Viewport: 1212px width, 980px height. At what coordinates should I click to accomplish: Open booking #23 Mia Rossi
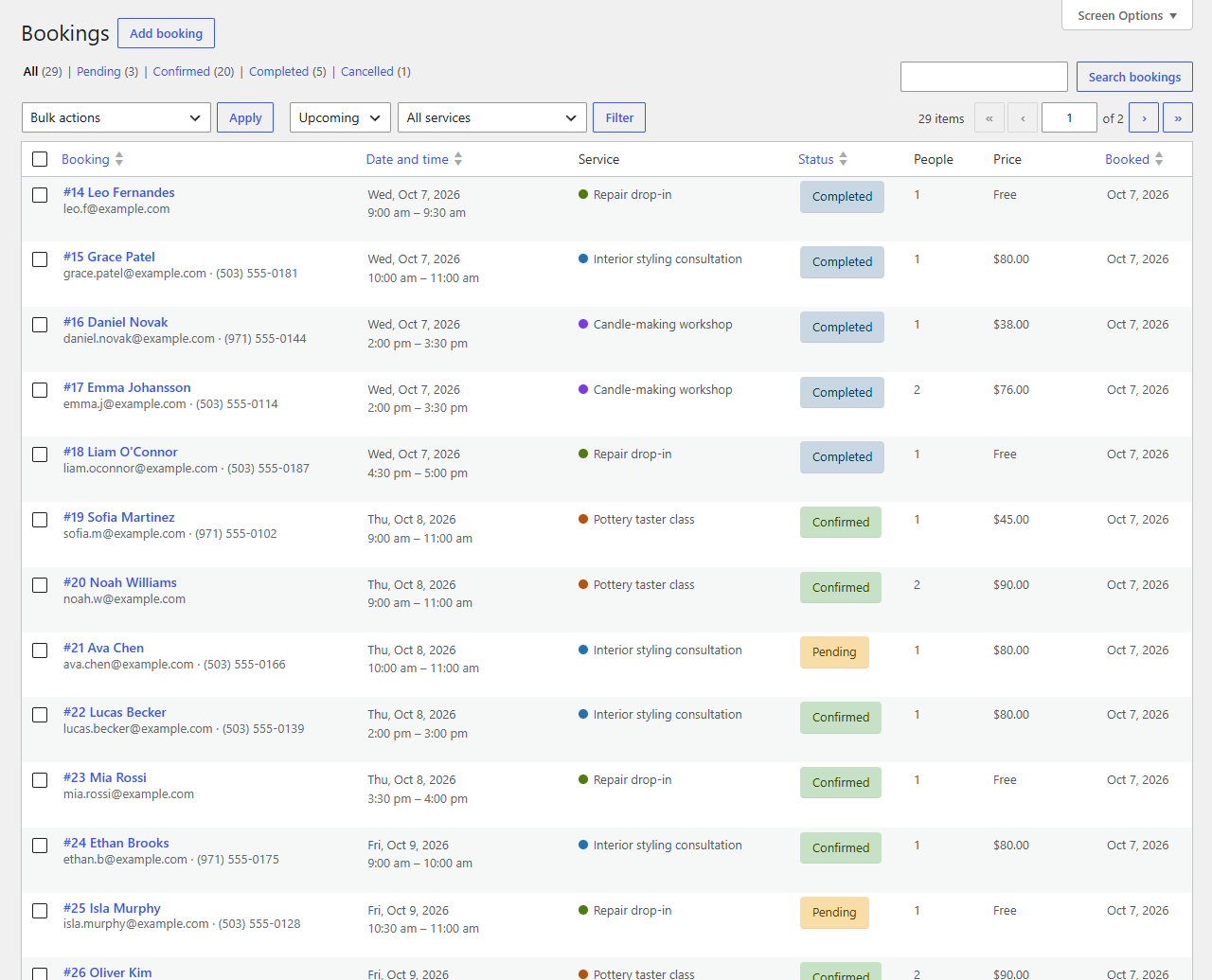pos(105,777)
